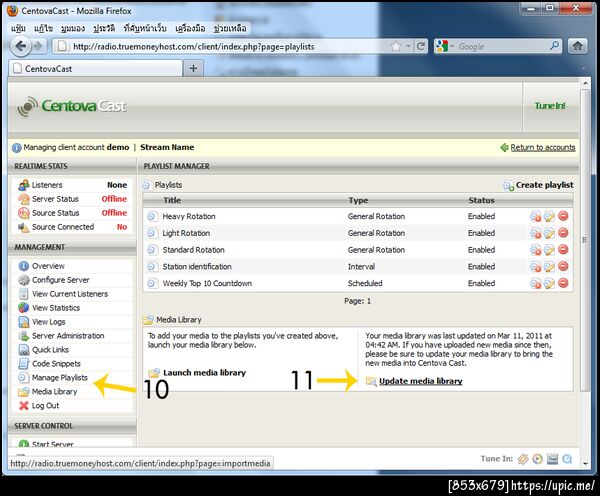Click Create playlist
The image size is (600, 496).
pos(544,185)
